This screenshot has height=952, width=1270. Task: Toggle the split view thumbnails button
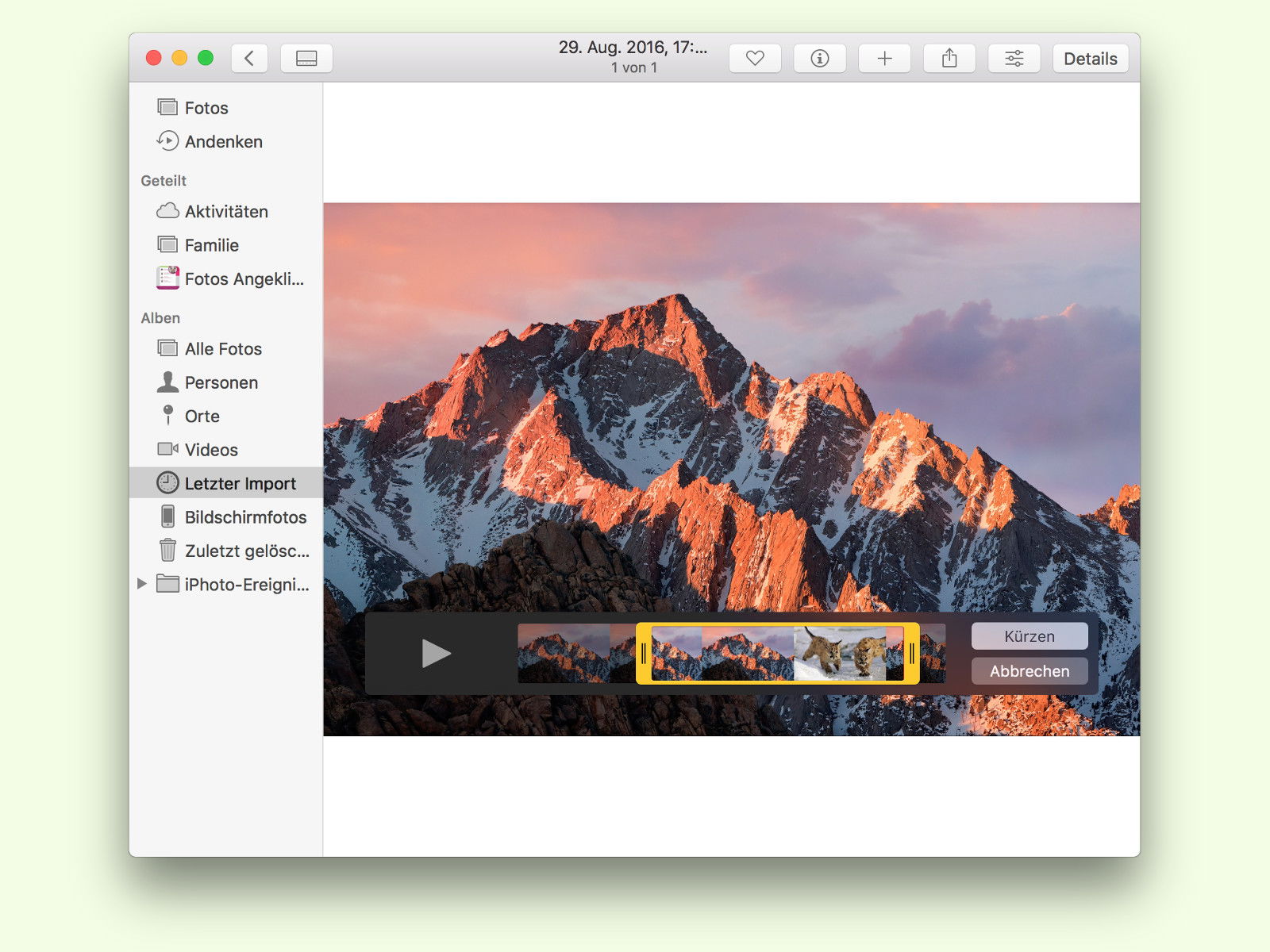coord(306,58)
